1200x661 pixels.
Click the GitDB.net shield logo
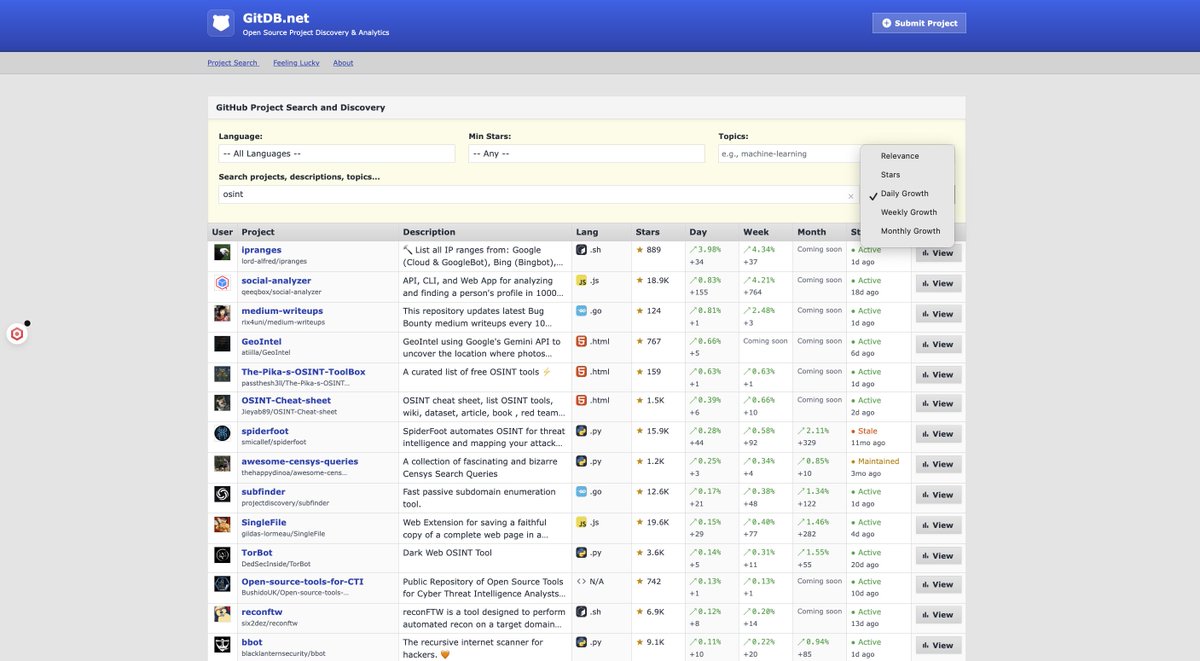220,22
